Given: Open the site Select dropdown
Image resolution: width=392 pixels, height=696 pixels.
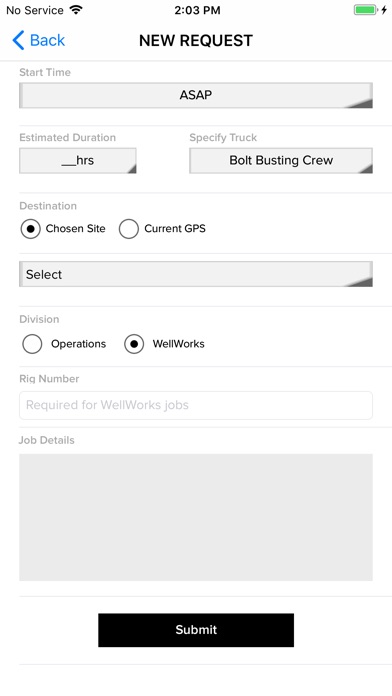Looking at the screenshot, I should tap(196, 274).
